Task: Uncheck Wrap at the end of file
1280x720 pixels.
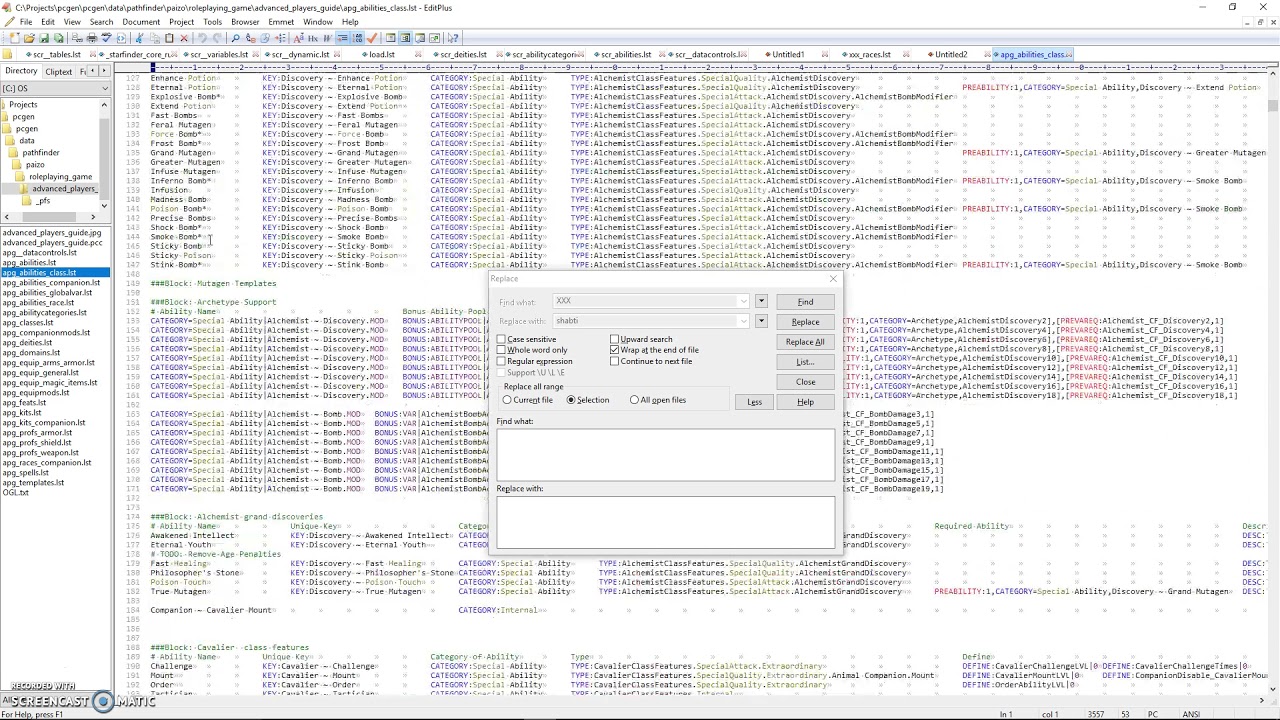Action: pos(615,350)
